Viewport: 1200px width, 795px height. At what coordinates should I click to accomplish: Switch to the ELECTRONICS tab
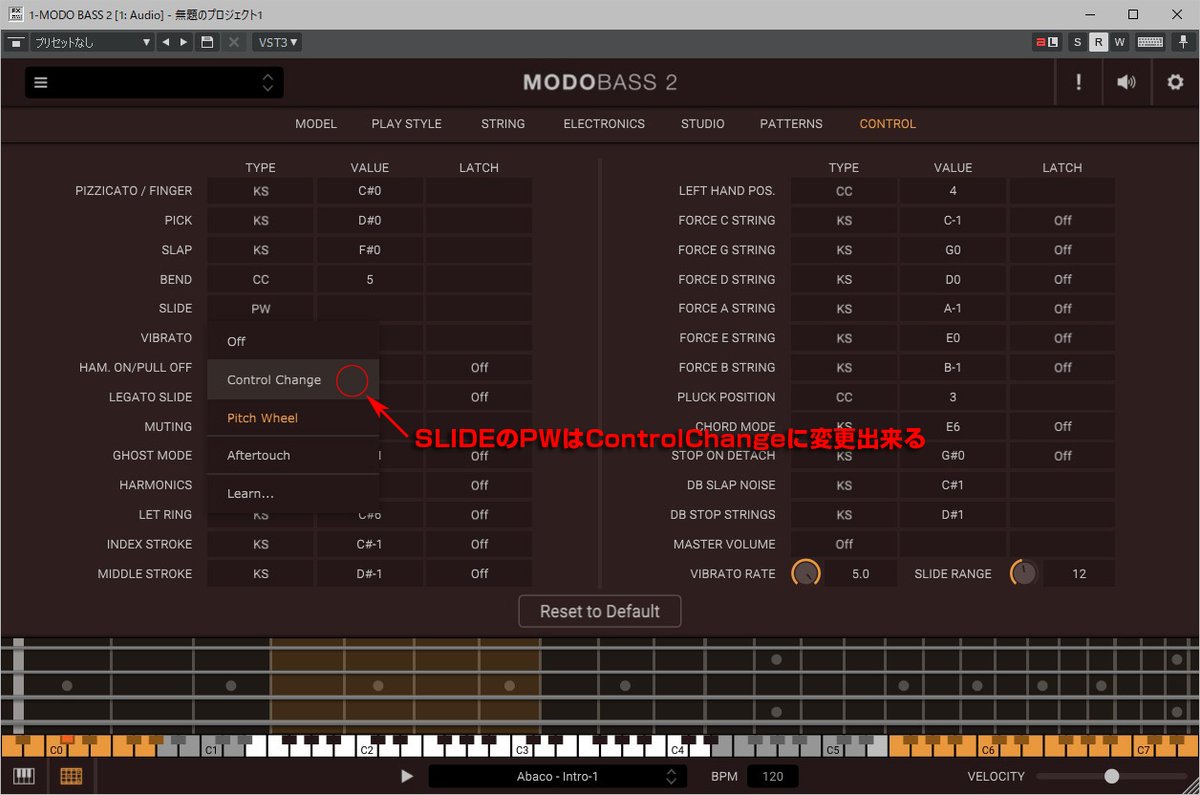[604, 124]
